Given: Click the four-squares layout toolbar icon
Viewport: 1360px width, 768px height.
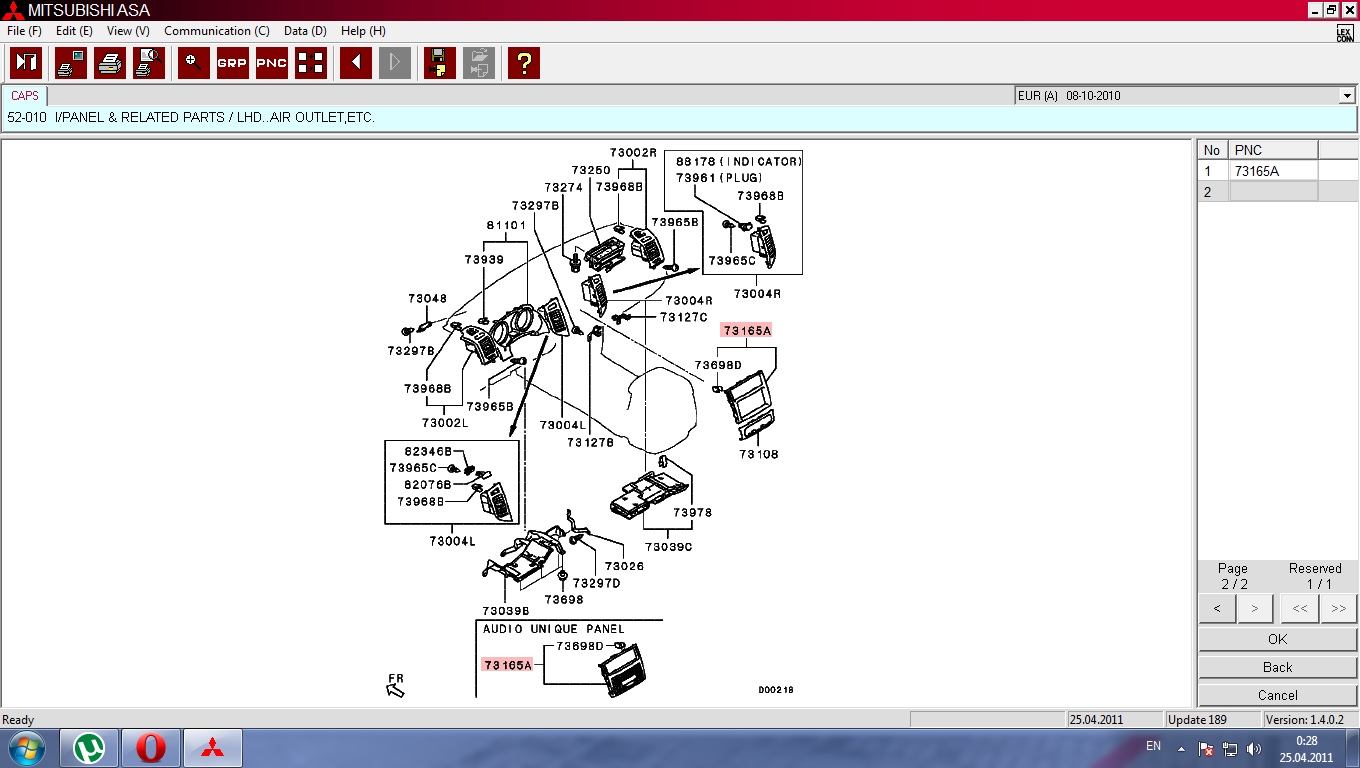Looking at the screenshot, I should click(311, 63).
